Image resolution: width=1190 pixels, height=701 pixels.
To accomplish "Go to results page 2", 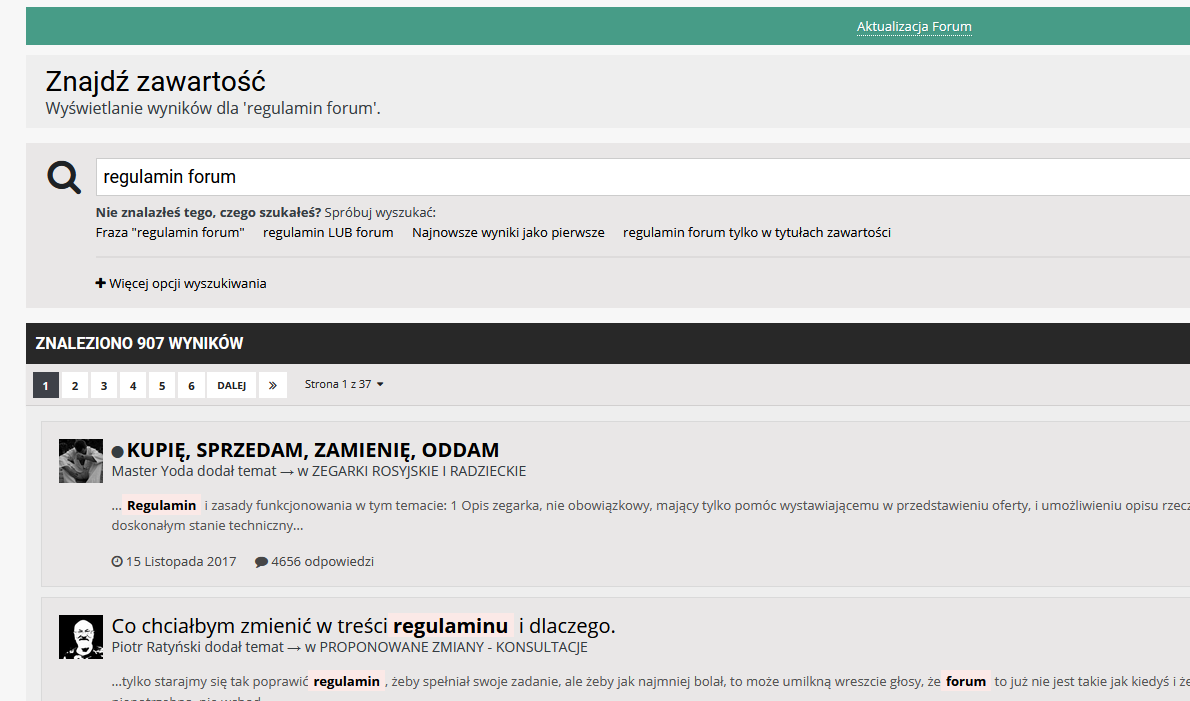I will (x=75, y=385).
